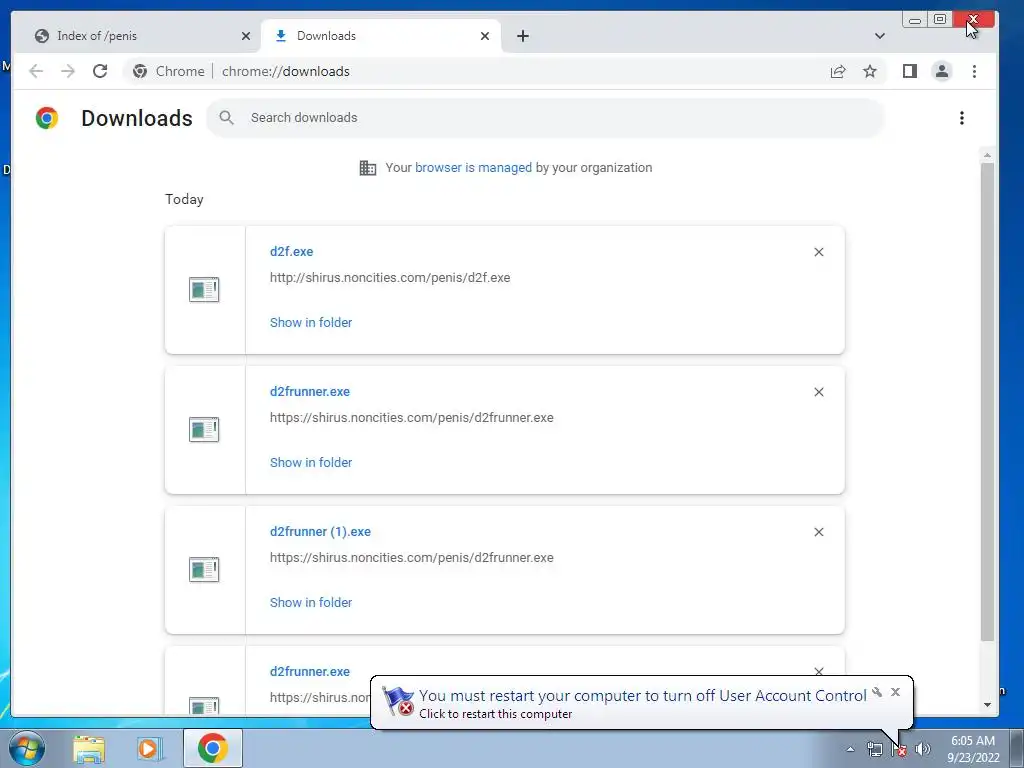The image size is (1024, 768).
Task: Open a new tab with plus button
Action: [522, 36]
